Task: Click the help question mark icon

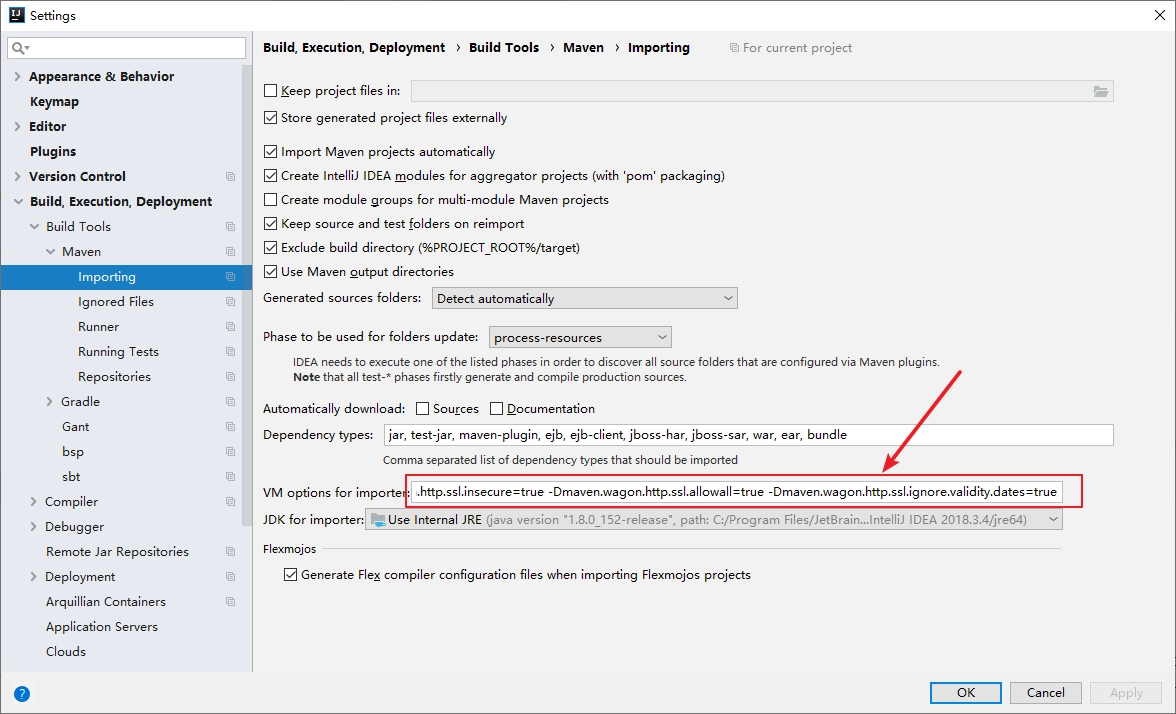Action: [22, 694]
